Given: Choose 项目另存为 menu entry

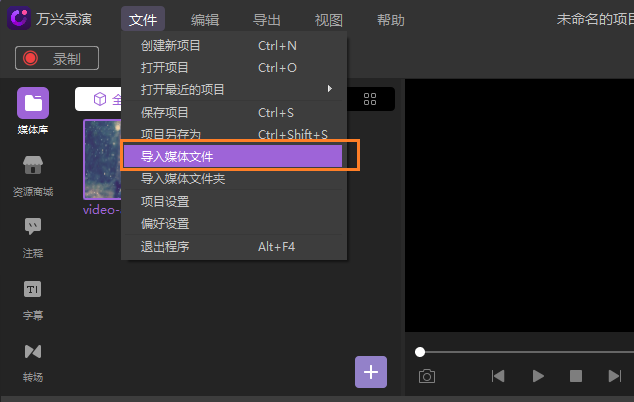Looking at the screenshot, I should 234,134.
